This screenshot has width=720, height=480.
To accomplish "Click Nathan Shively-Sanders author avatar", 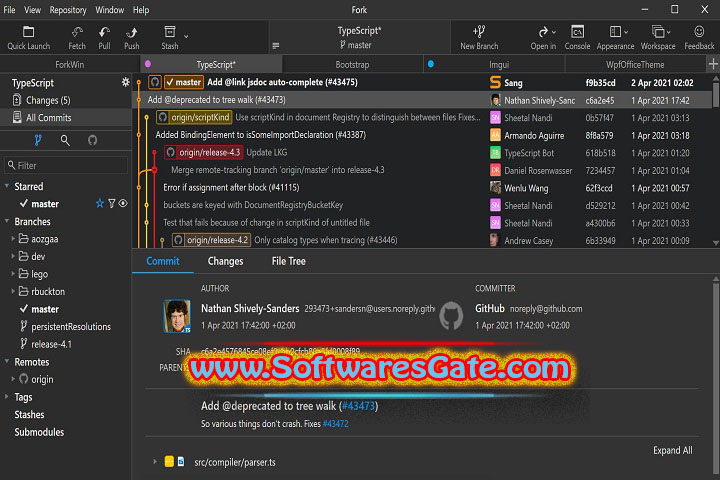I will (x=177, y=316).
